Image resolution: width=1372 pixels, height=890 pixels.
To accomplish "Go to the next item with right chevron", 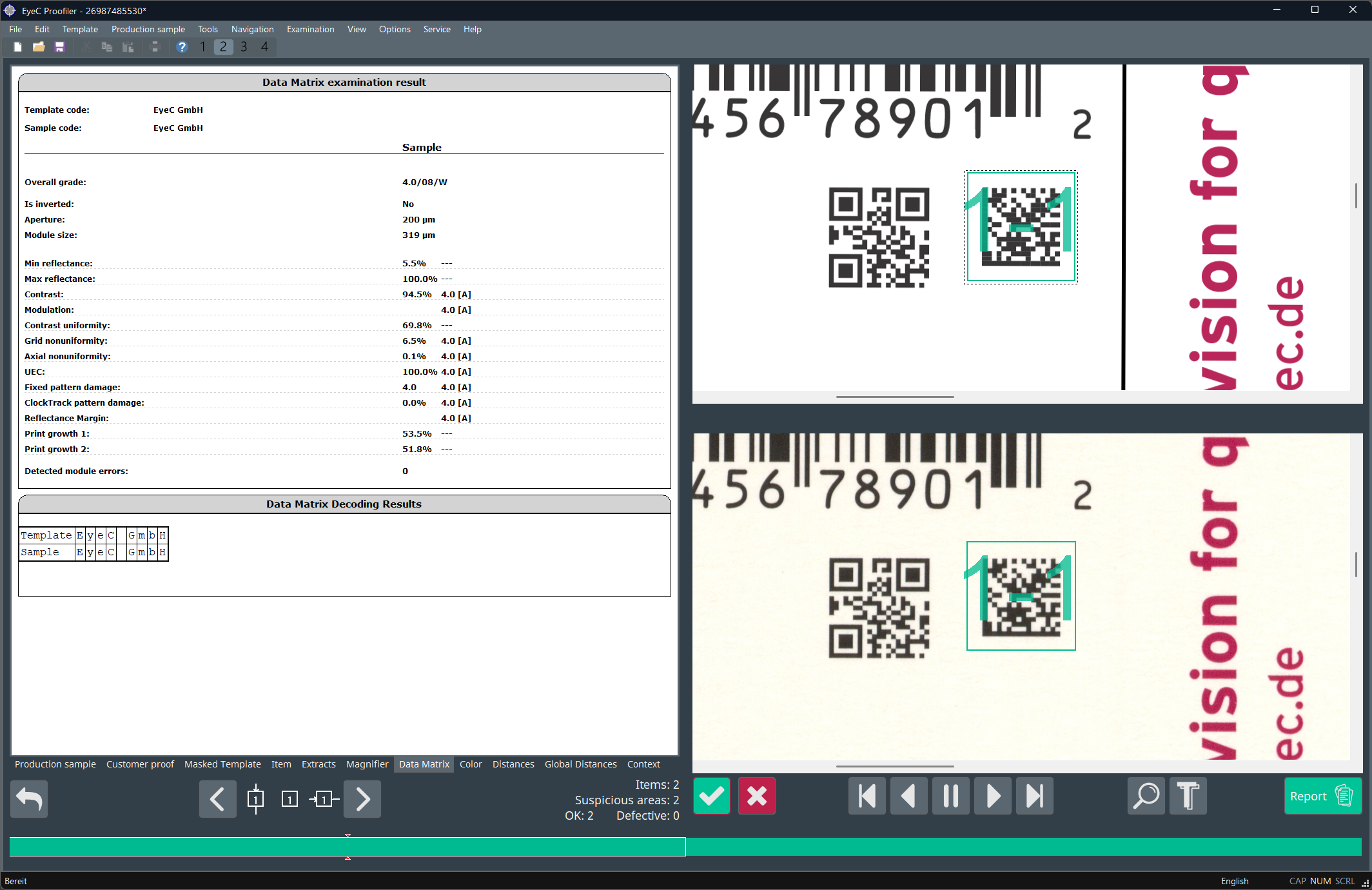I will [x=362, y=799].
